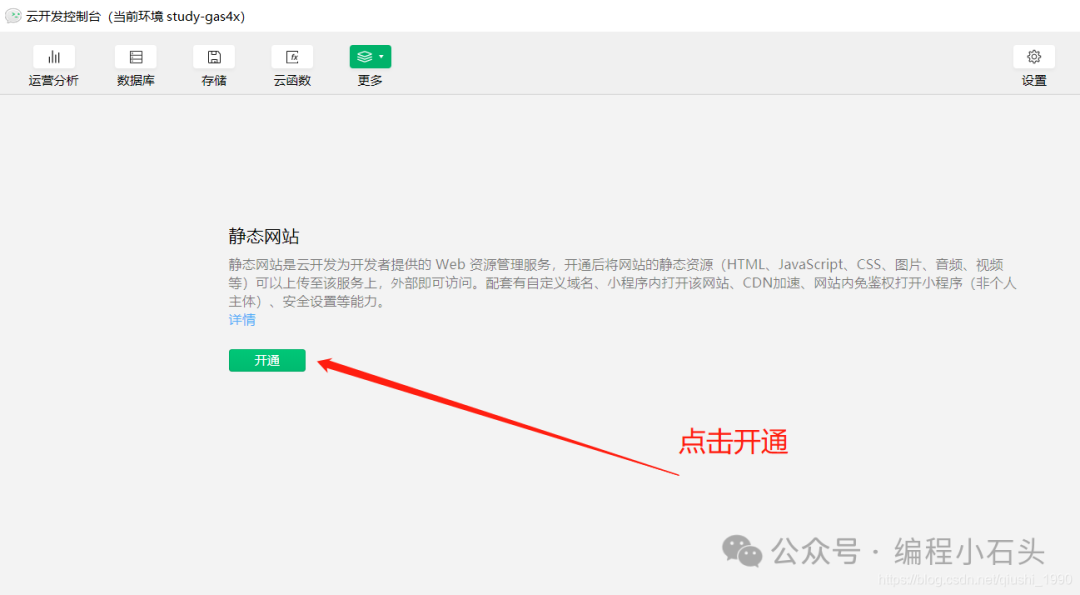The height and width of the screenshot is (595, 1080).
Task: Open the 详情 details link
Action: 242,320
